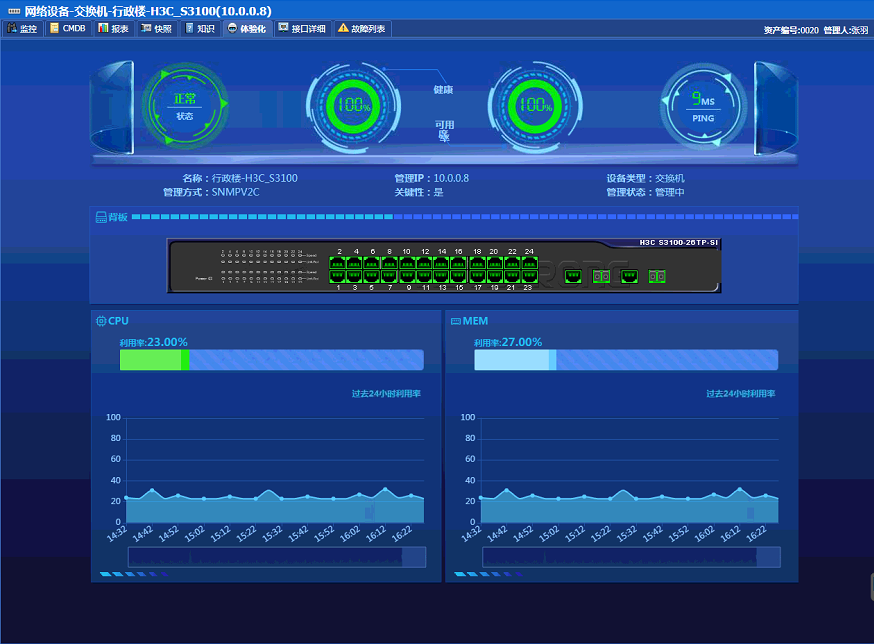874x644 pixels.
Task: Click the first SFP fiber uplink port
Action: (x=601, y=276)
